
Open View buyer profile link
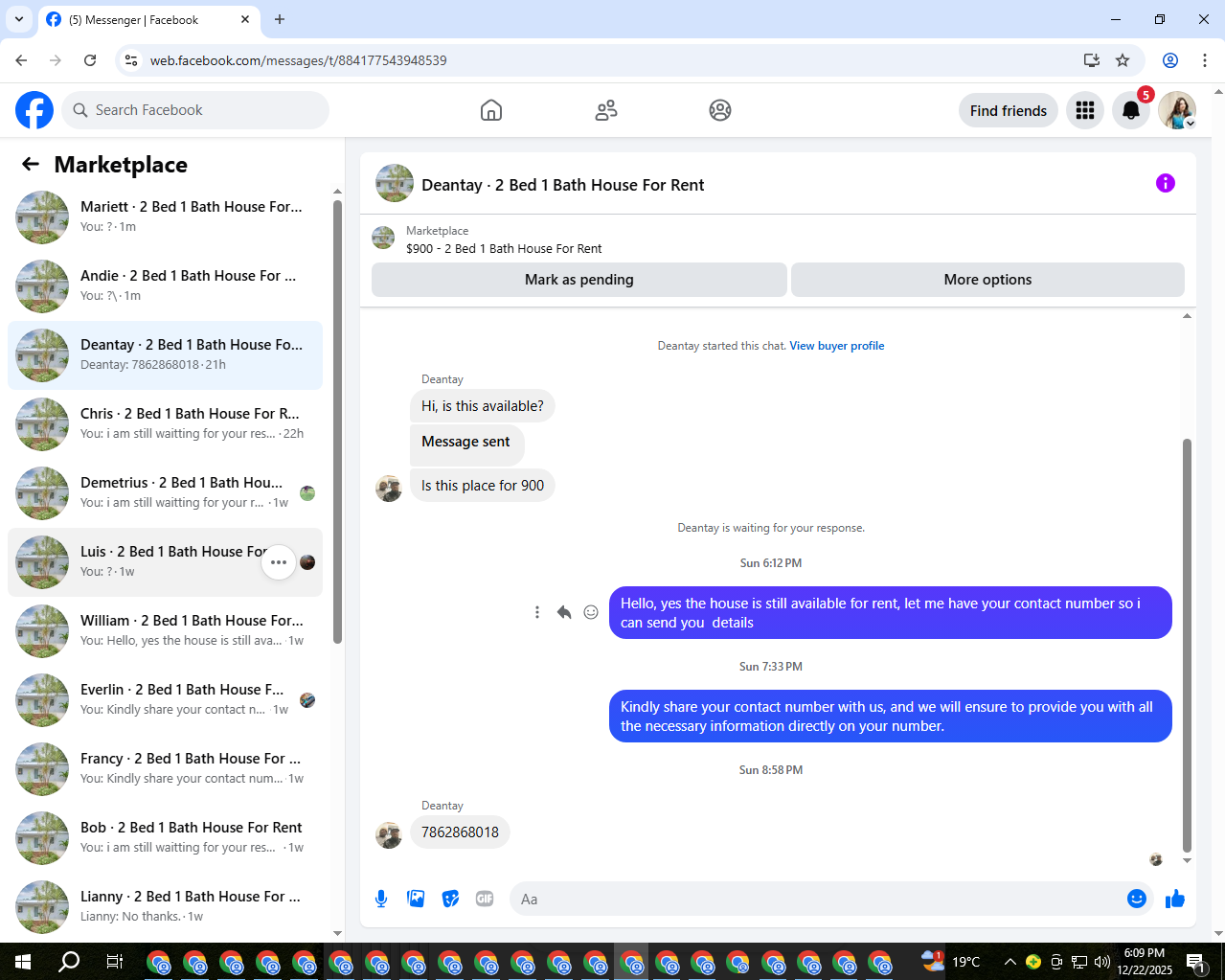pyautogui.click(x=837, y=346)
